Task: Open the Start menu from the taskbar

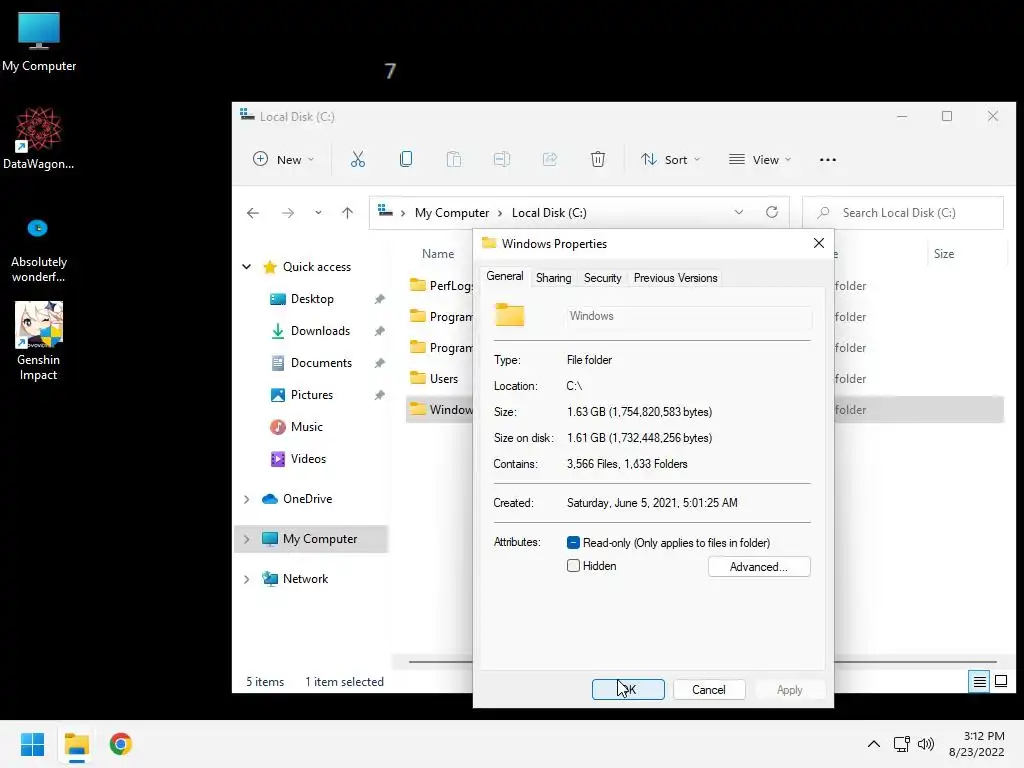Action: tap(33, 744)
